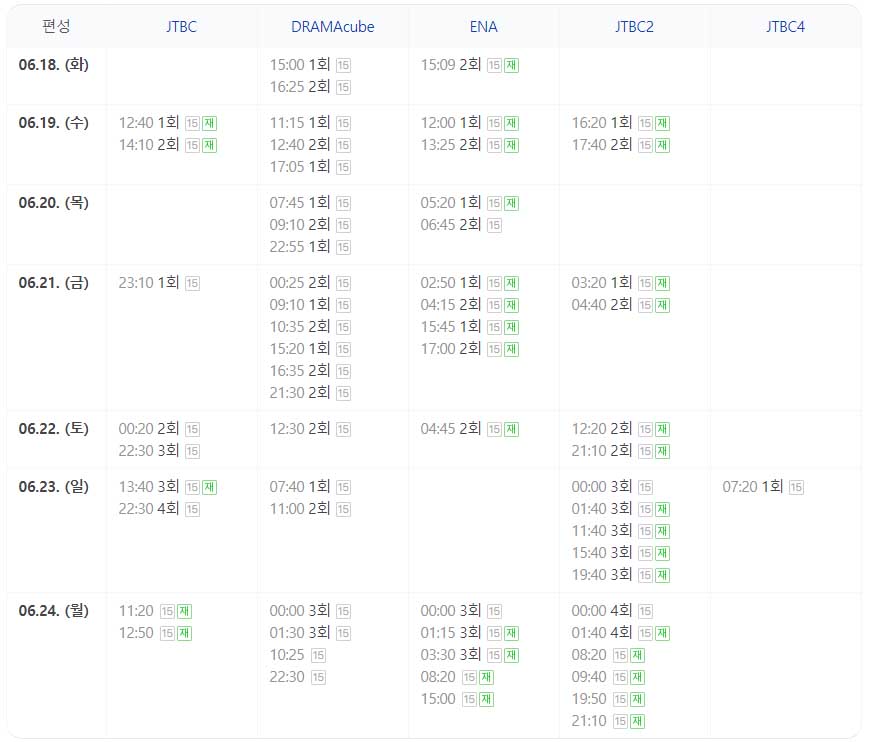Click the ENA 02:50 1회 entry
Image resolution: width=871 pixels, height=742 pixels.
point(450,282)
